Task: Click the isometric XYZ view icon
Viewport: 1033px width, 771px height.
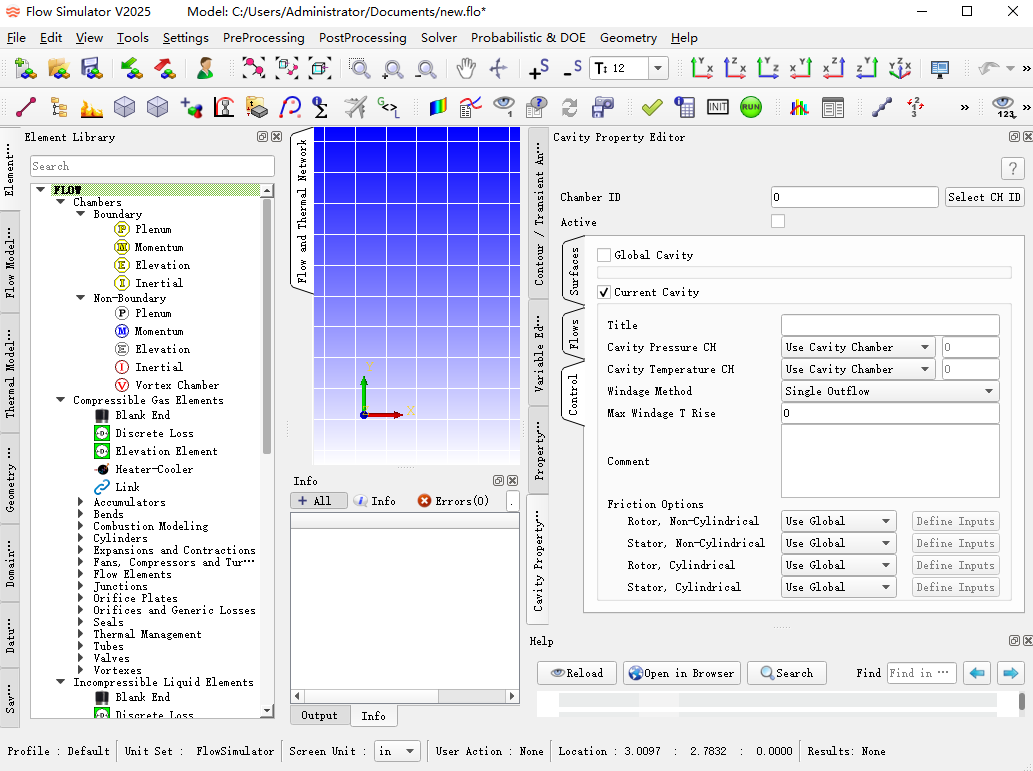Action: coord(899,68)
